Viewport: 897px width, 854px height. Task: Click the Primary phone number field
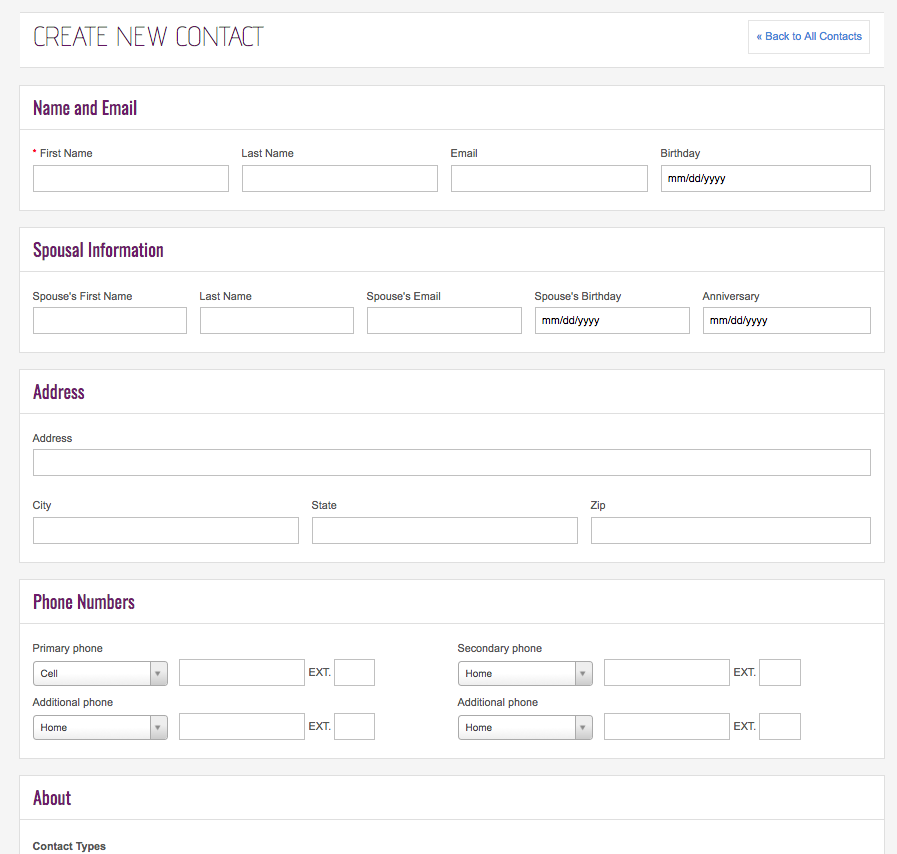[242, 673]
